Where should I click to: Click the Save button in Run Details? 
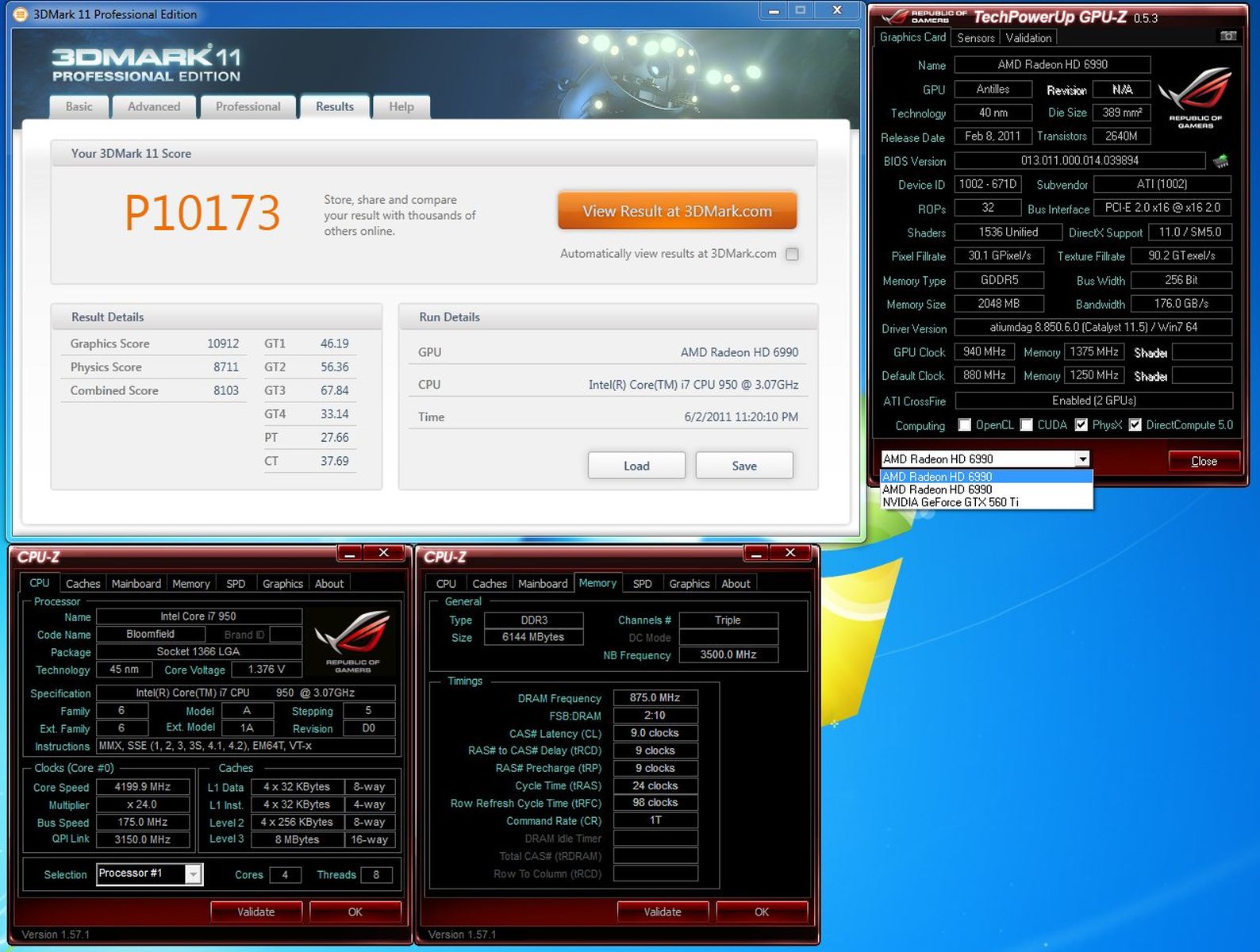click(744, 466)
